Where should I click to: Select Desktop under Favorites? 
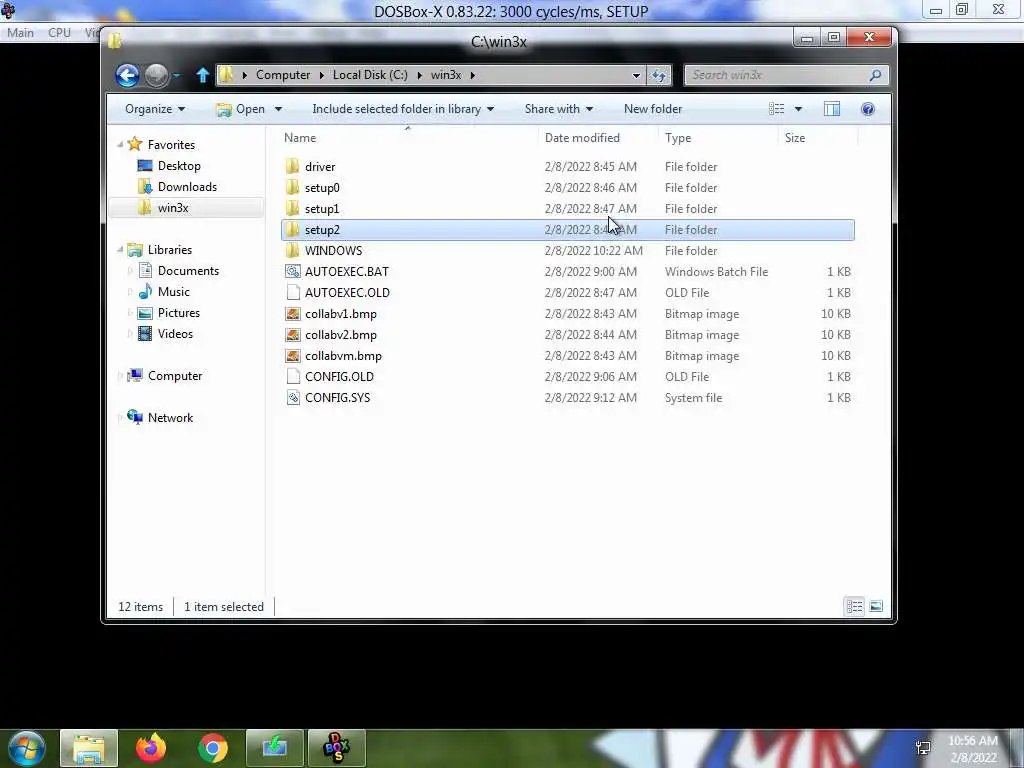[x=179, y=166]
